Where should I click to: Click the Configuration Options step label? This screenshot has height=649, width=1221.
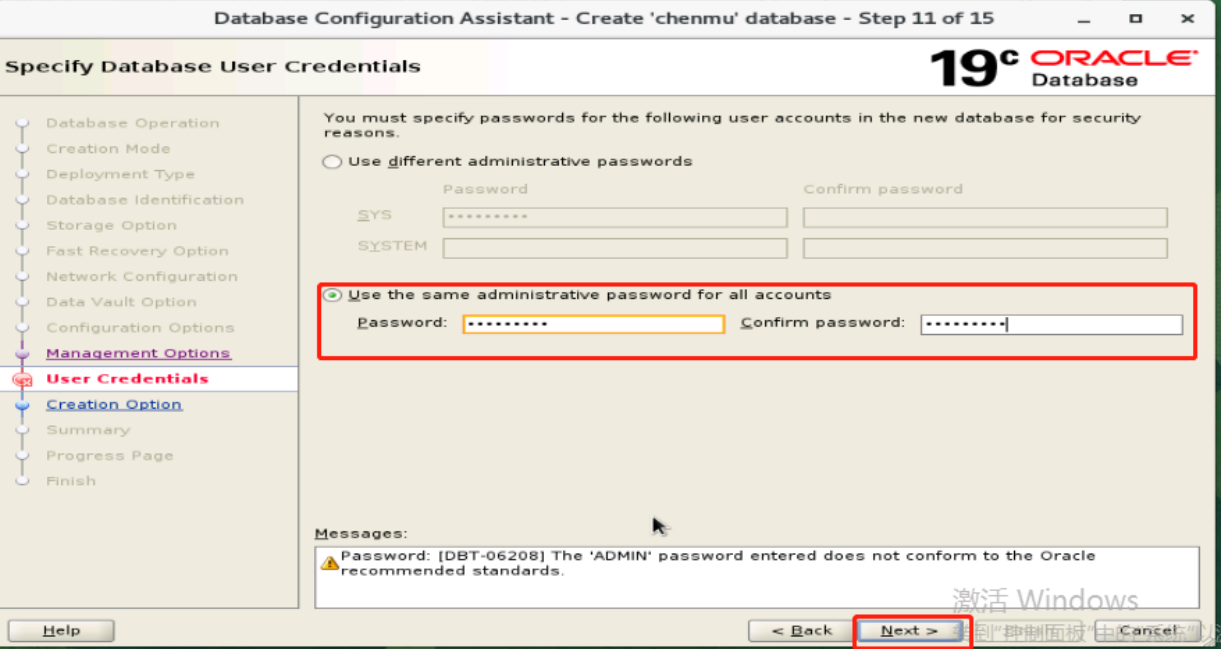click(x=140, y=328)
